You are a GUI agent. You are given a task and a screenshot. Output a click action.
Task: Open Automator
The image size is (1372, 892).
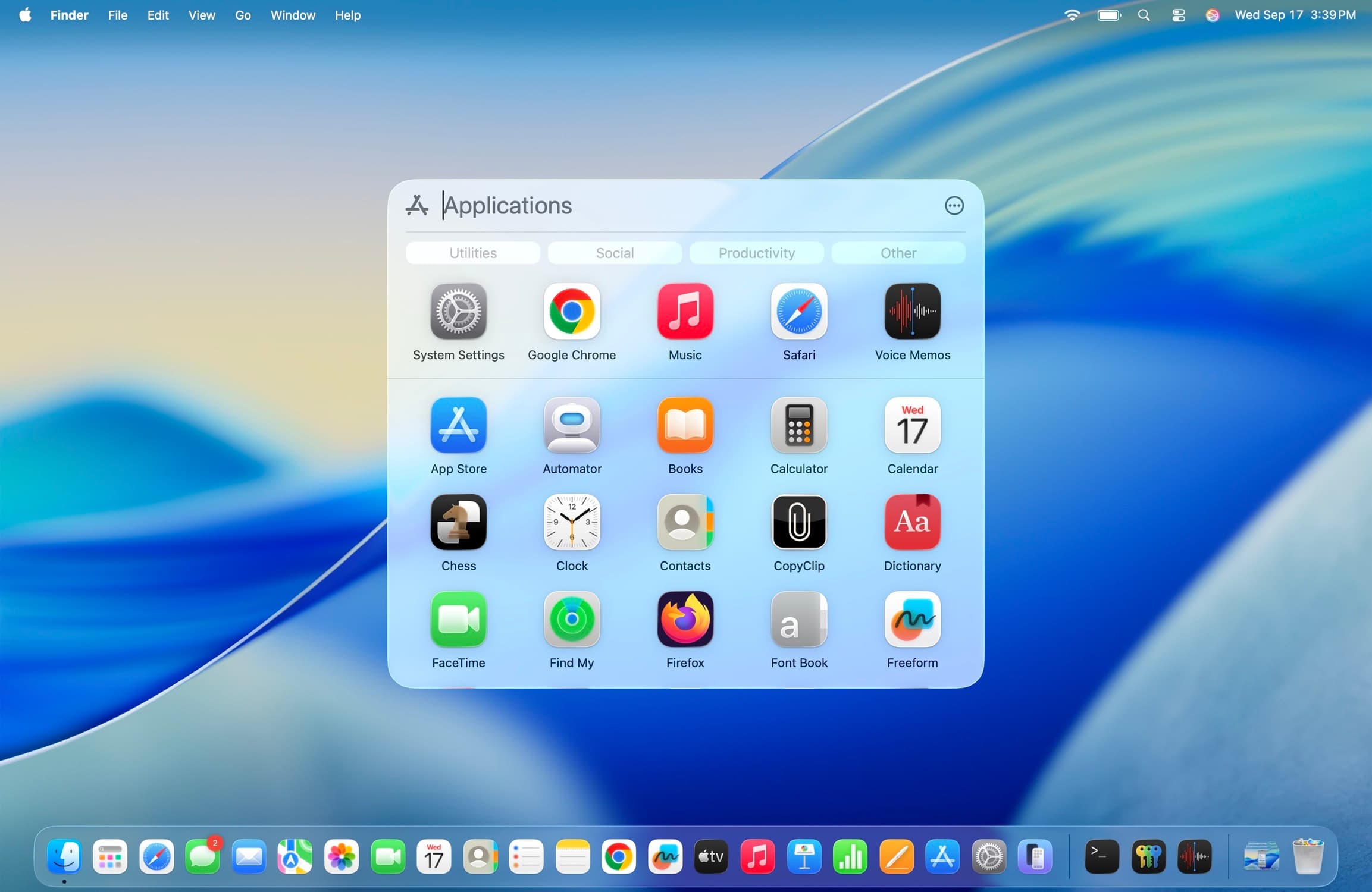(571, 425)
